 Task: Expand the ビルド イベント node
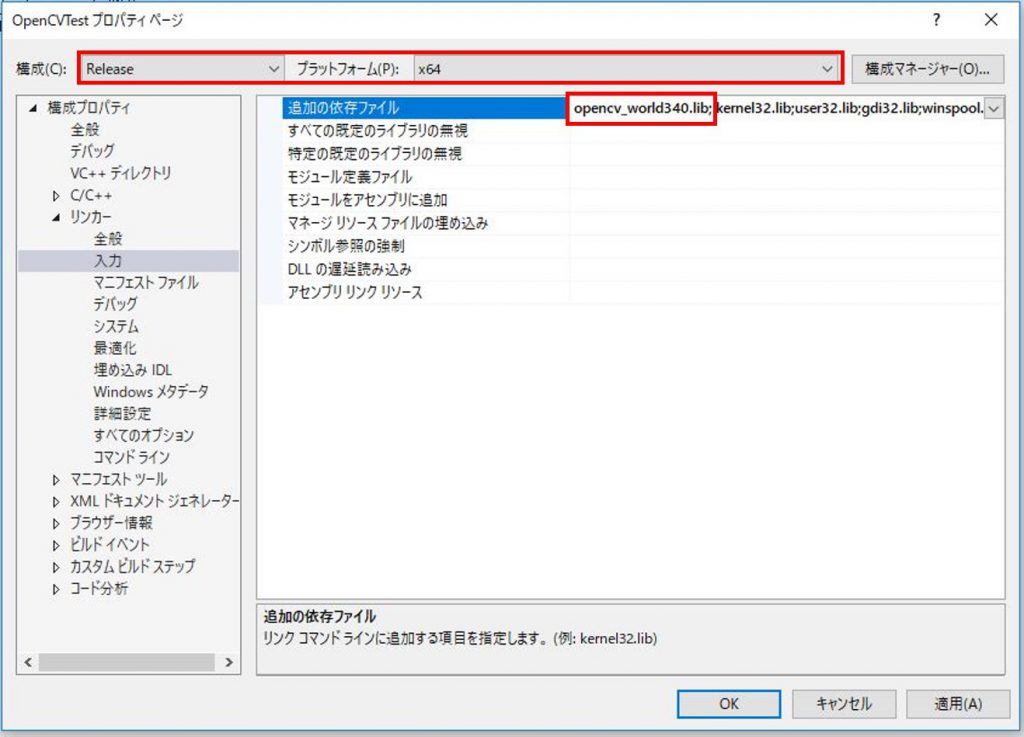pos(57,545)
